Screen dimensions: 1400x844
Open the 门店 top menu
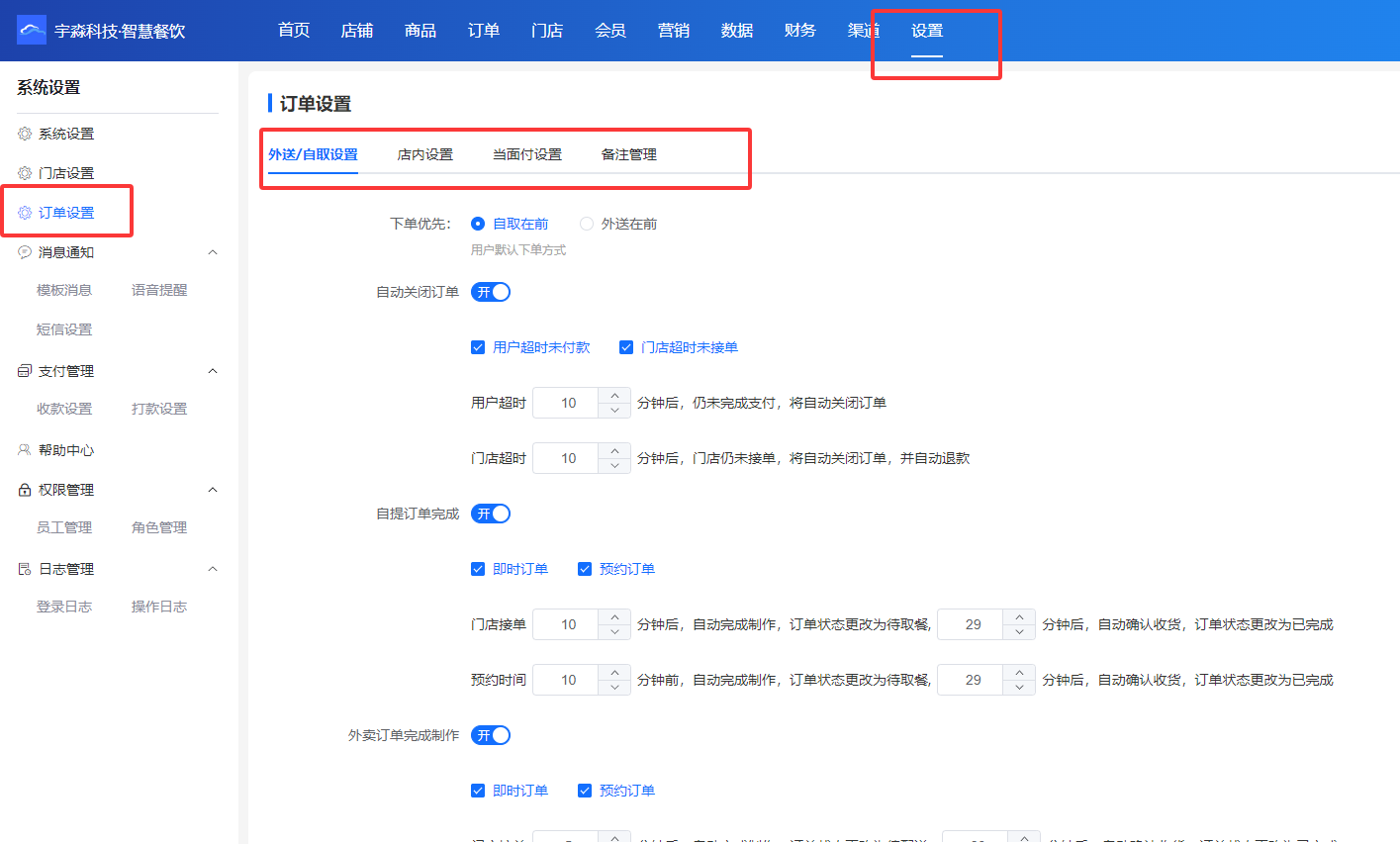(x=547, y=31)
